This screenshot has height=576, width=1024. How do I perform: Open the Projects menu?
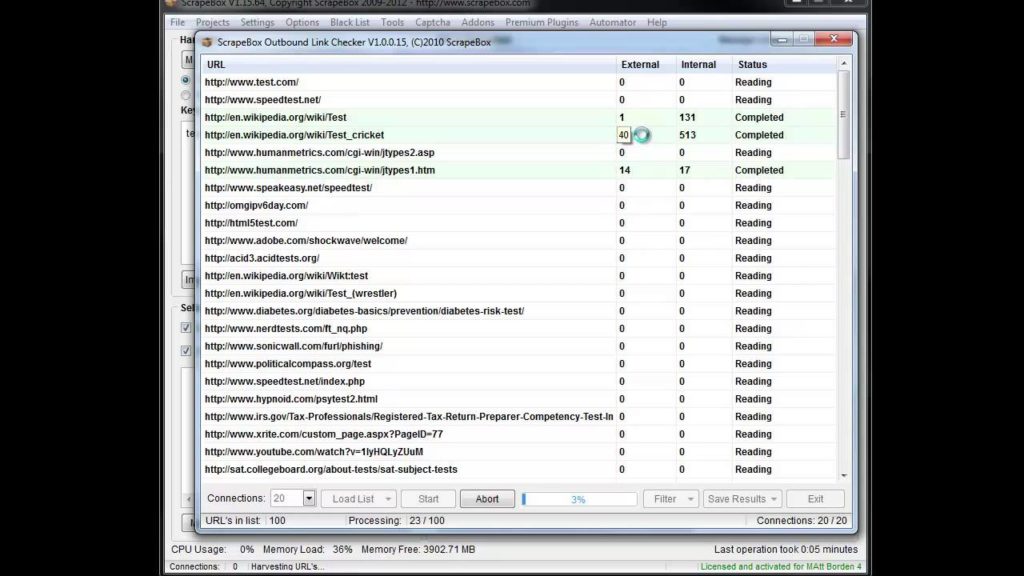213,22
